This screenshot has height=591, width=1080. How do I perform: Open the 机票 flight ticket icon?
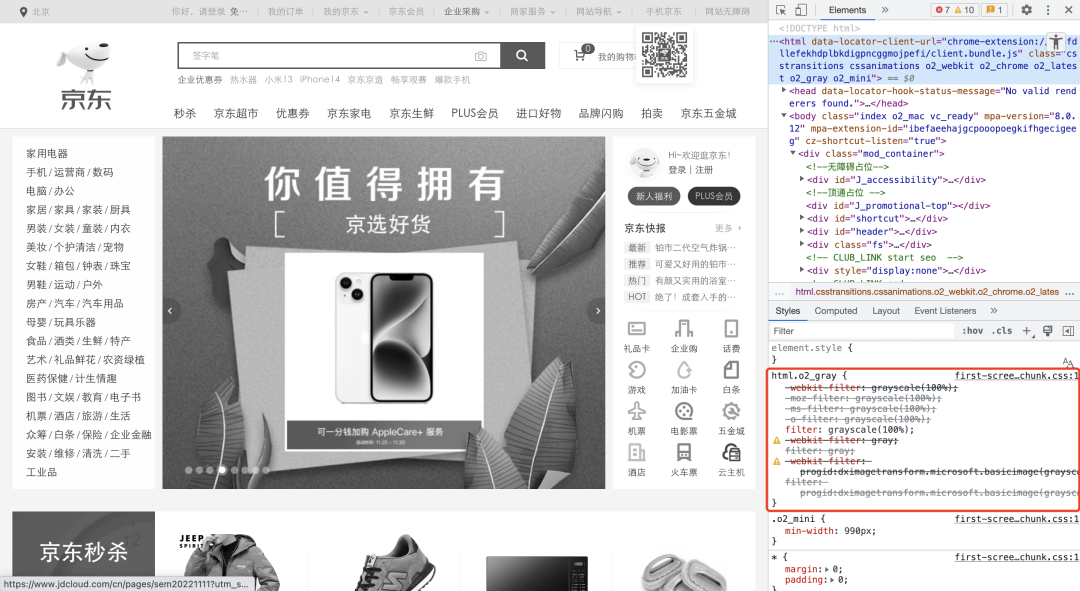coord(636,411)
